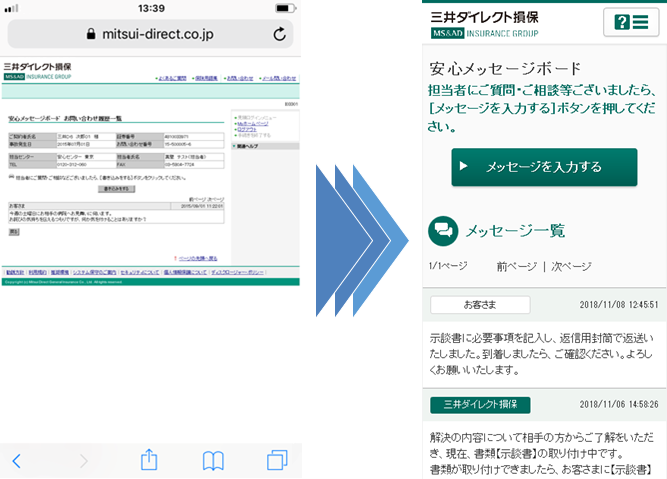667x479 pixels.
Task: Open the Safari tabs overview icon
Action: tap(277, 460)
